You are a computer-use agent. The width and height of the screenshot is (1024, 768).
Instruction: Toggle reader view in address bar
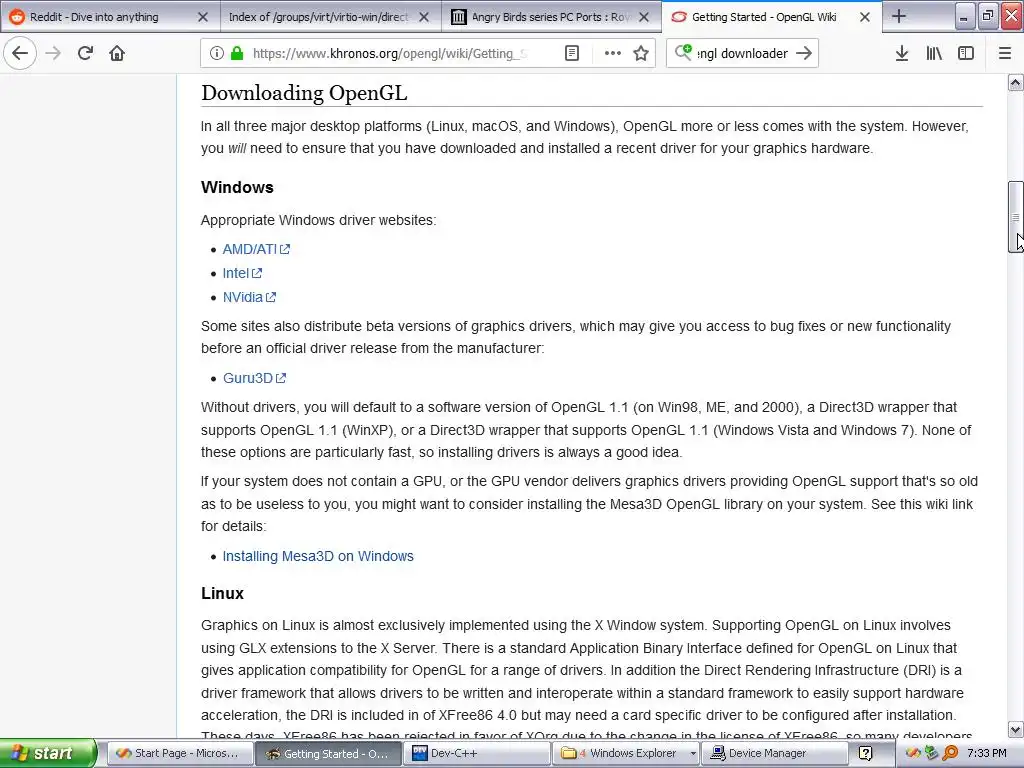click(x=571, y=53)
